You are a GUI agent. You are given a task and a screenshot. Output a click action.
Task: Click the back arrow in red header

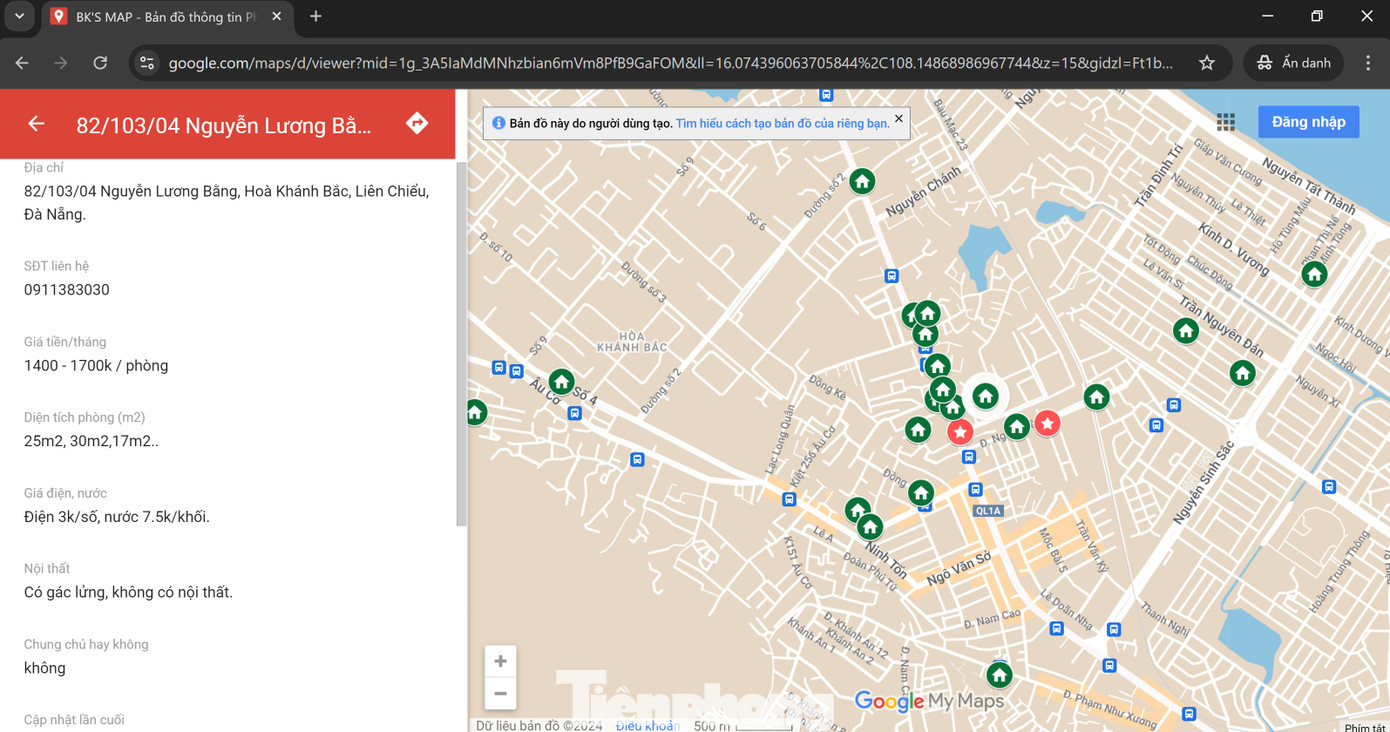pyautogui.click(x=36, y=124)
